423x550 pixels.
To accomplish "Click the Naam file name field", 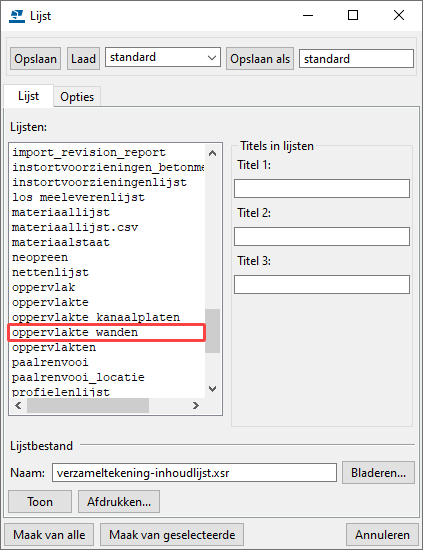I will point(194,473).
